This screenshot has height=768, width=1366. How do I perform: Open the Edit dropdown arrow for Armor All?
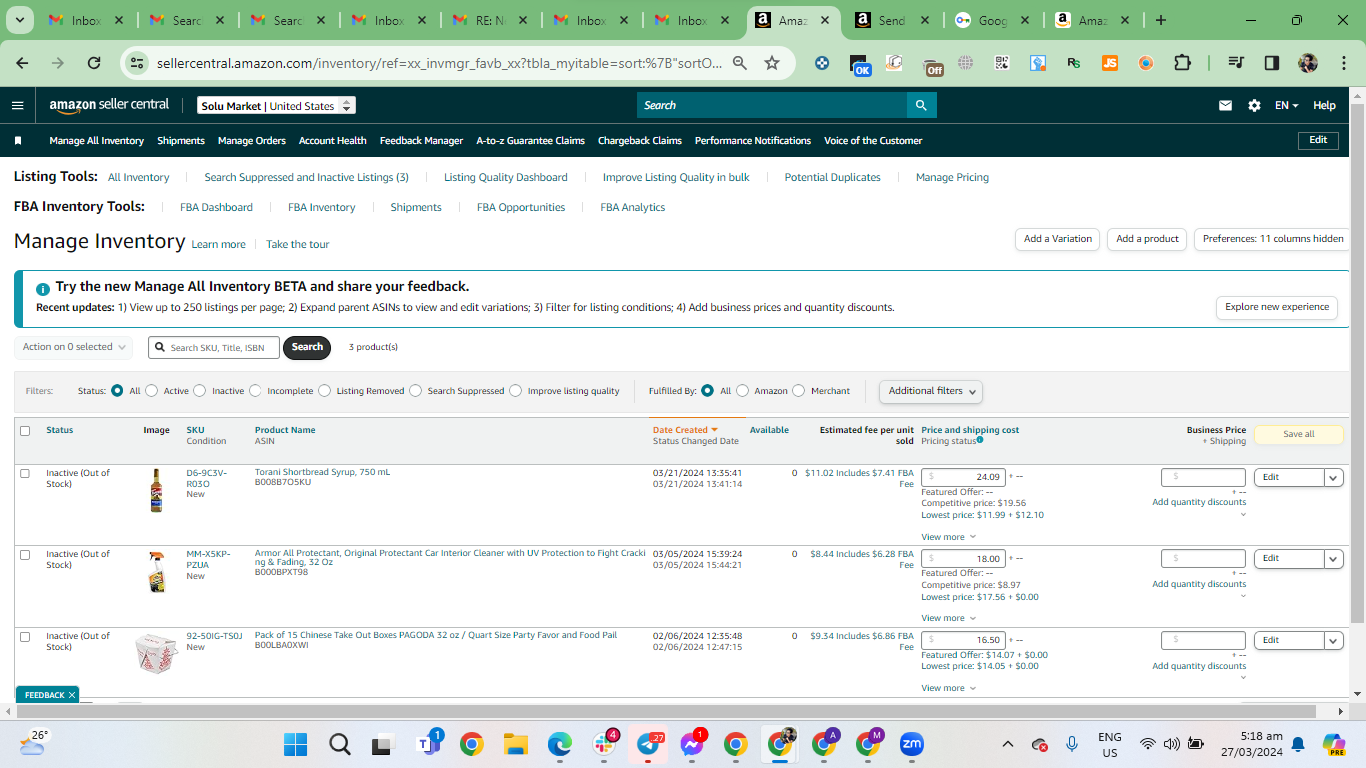1333,559
